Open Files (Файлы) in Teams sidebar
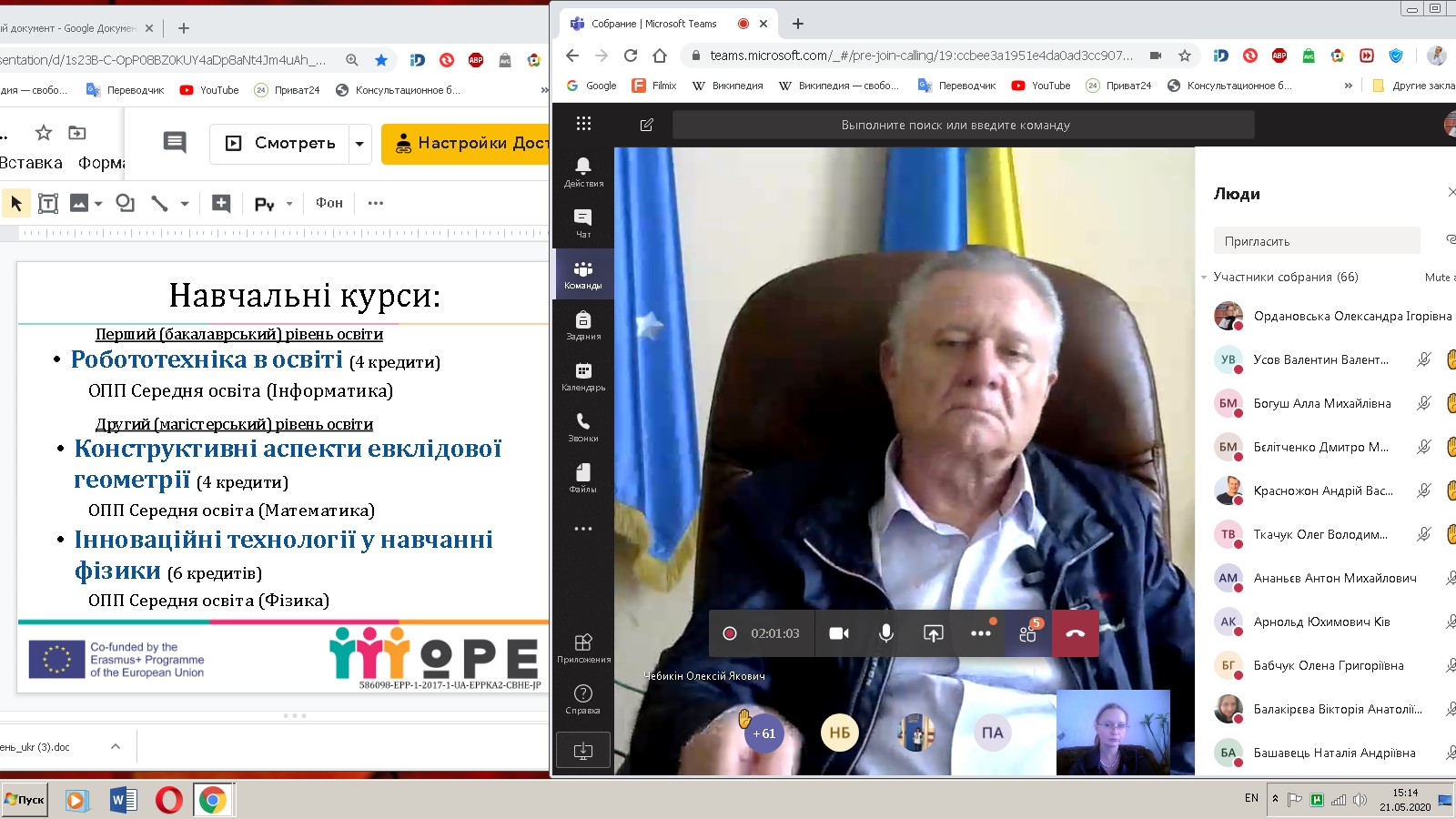The height and width of the screenshot is (819, 1456). click(x=583, y=478)
